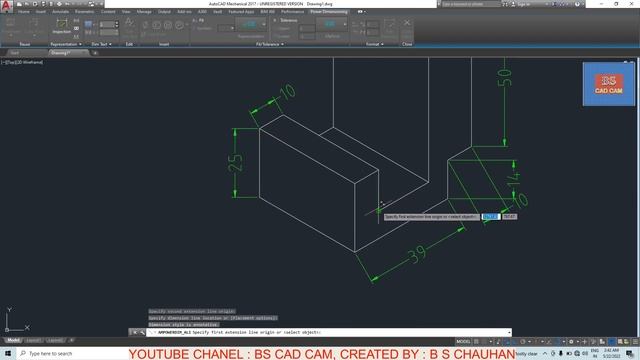Close the command line window icon
The height and width of the screenshot is (360, 640).
[x=135, y=333]
